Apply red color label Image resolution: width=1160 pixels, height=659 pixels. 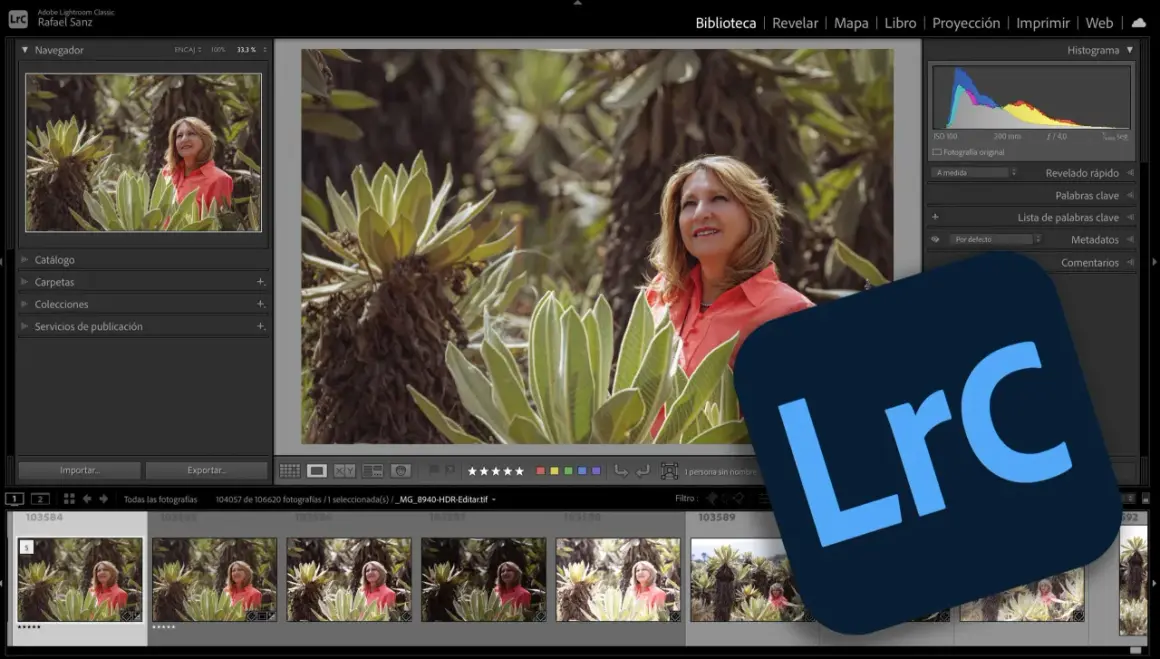click(x=540, y=471)
